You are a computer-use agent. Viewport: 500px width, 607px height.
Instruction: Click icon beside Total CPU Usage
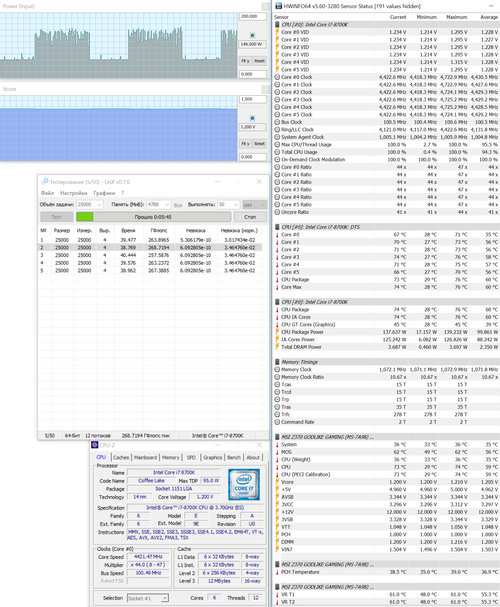click(x=277, y=152)
